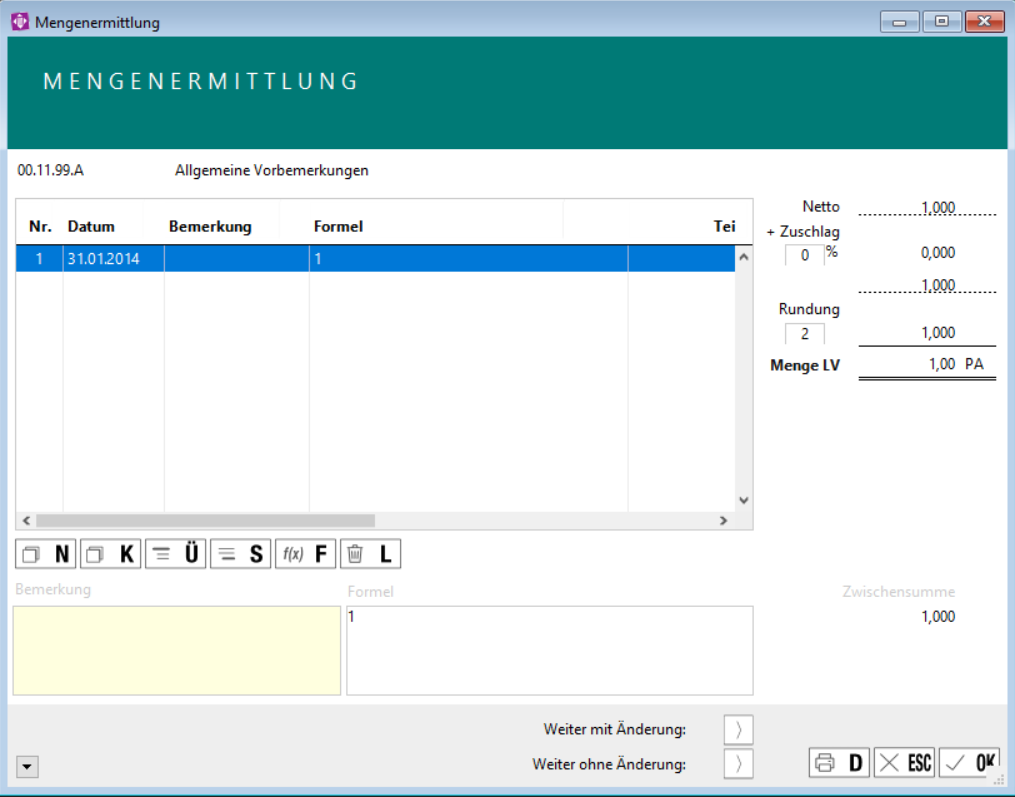Click the Formel cell with value 1
1015x797 pixels.
469,259
